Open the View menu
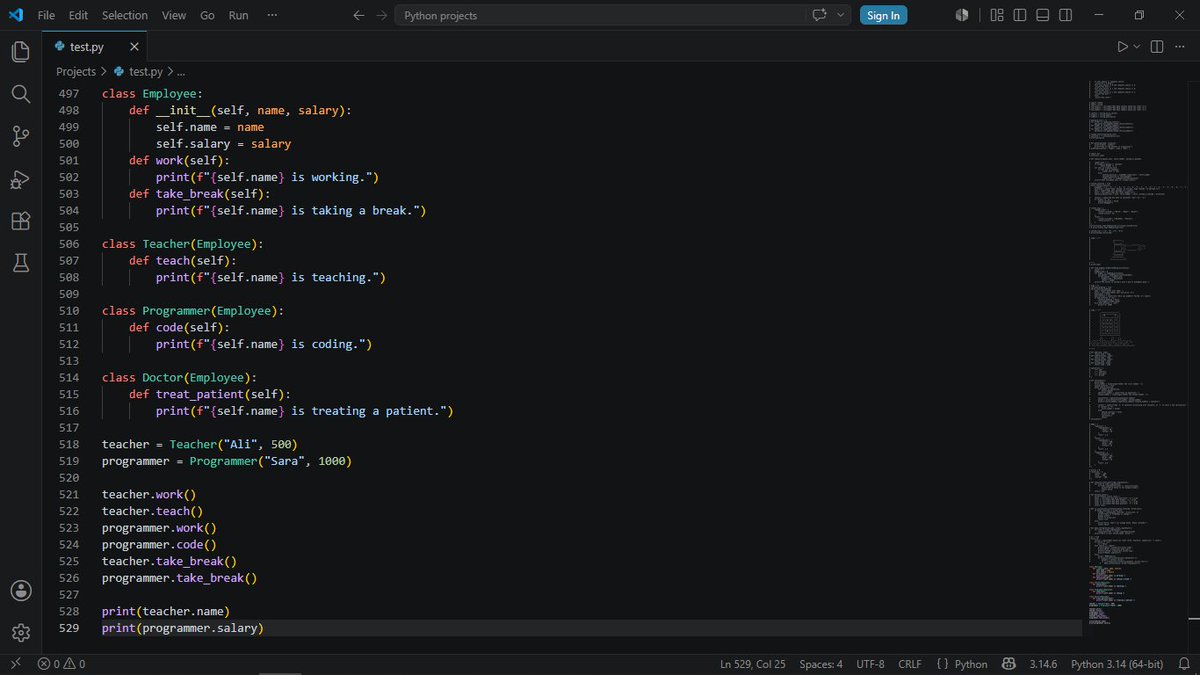This screenshot has width=1200, height=675. (x=174, y=15)
